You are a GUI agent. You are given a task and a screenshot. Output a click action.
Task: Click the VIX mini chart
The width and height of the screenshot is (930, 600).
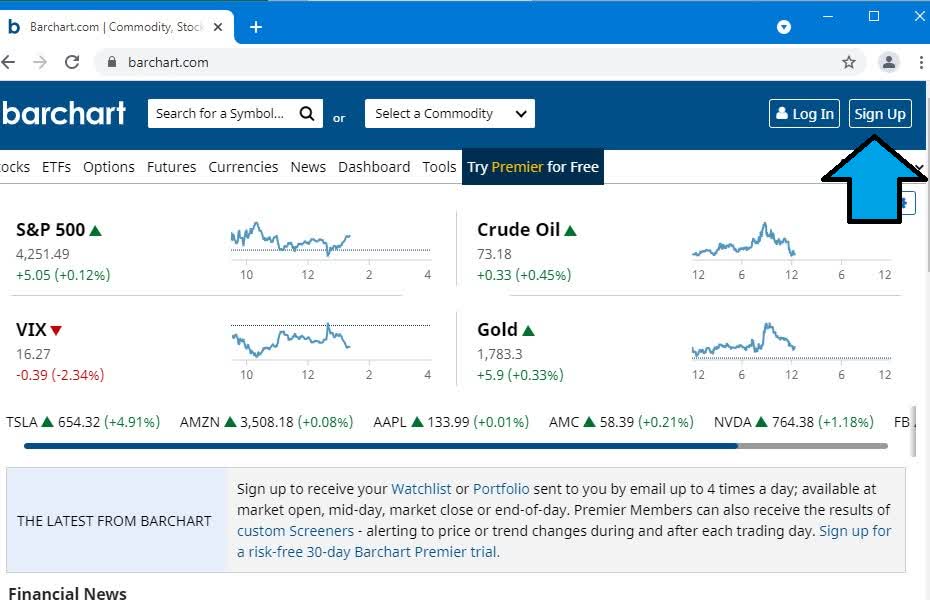click(x=331, y=350)
